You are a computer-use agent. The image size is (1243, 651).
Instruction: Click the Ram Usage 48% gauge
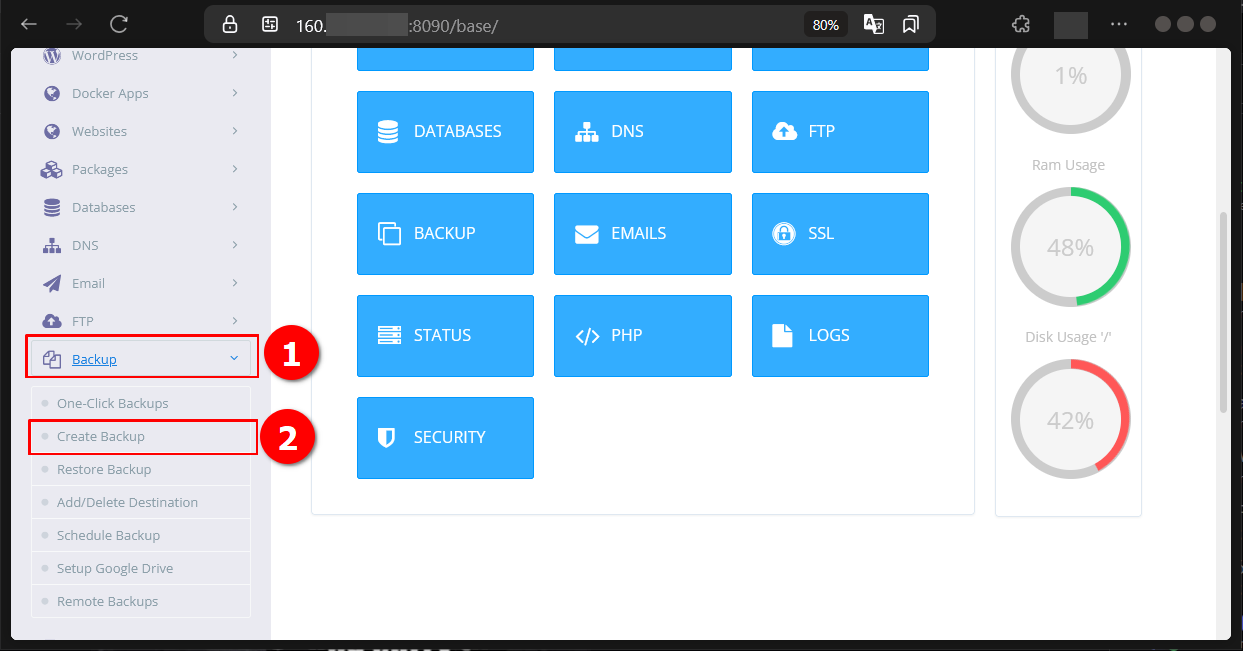[x=1070, y=247]
